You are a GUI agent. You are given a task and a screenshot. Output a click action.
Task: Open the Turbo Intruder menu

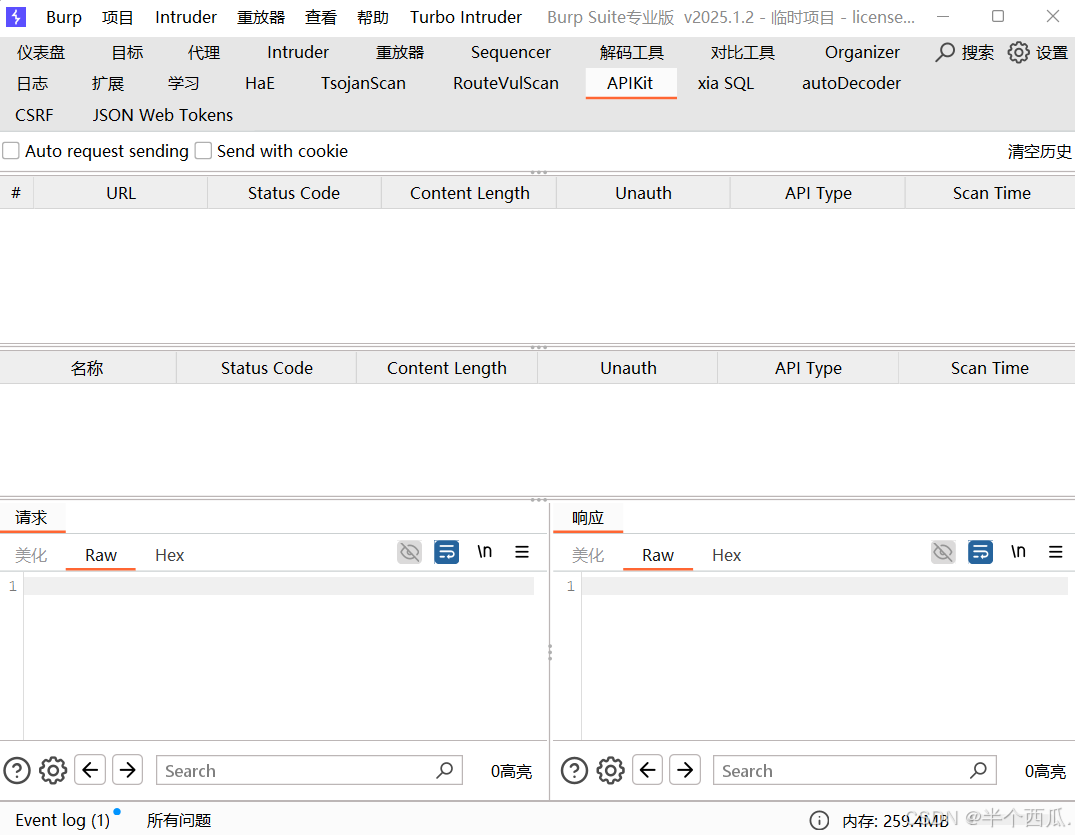click(x=466, y=17)
